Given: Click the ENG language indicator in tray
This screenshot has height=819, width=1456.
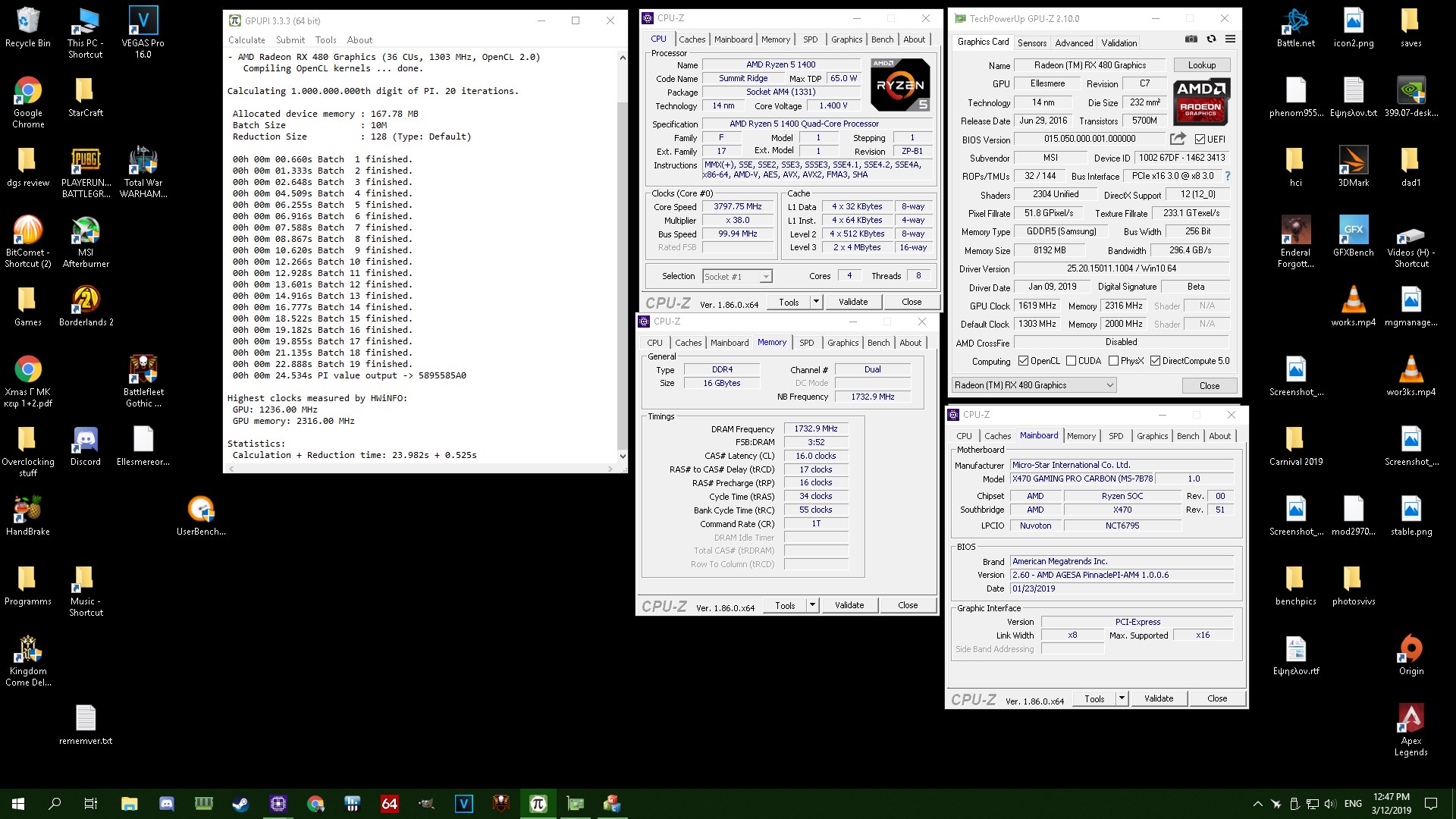Looking at the screenshot, I should [1353, 804].
